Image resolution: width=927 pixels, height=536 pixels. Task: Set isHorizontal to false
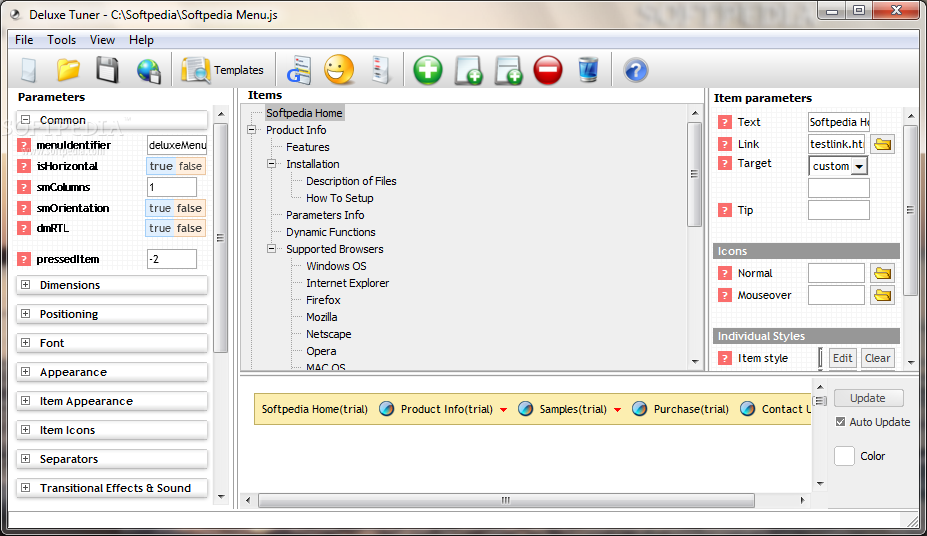[x=190, y=166]
